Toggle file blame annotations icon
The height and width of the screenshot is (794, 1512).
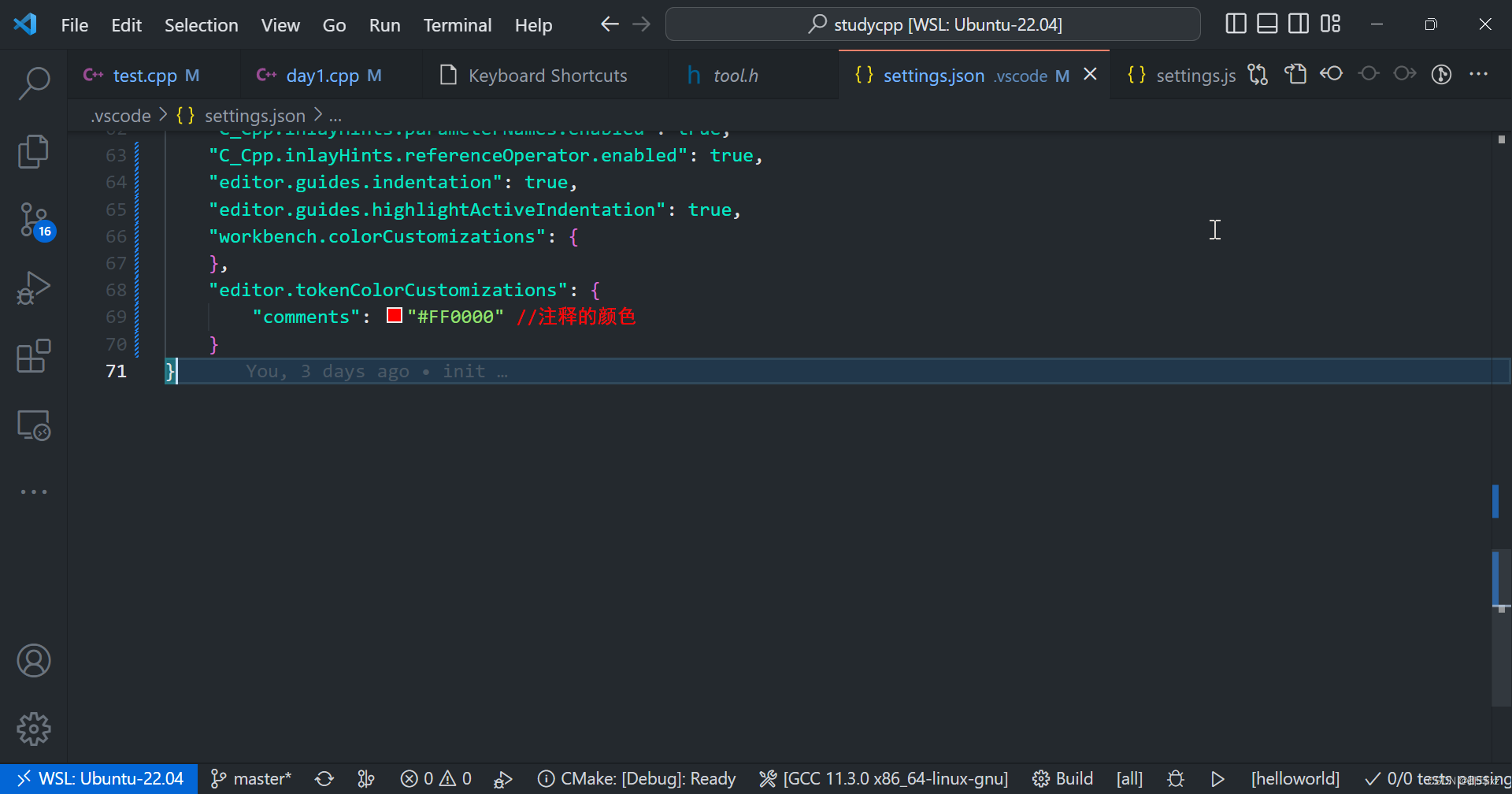point(1441,75)
